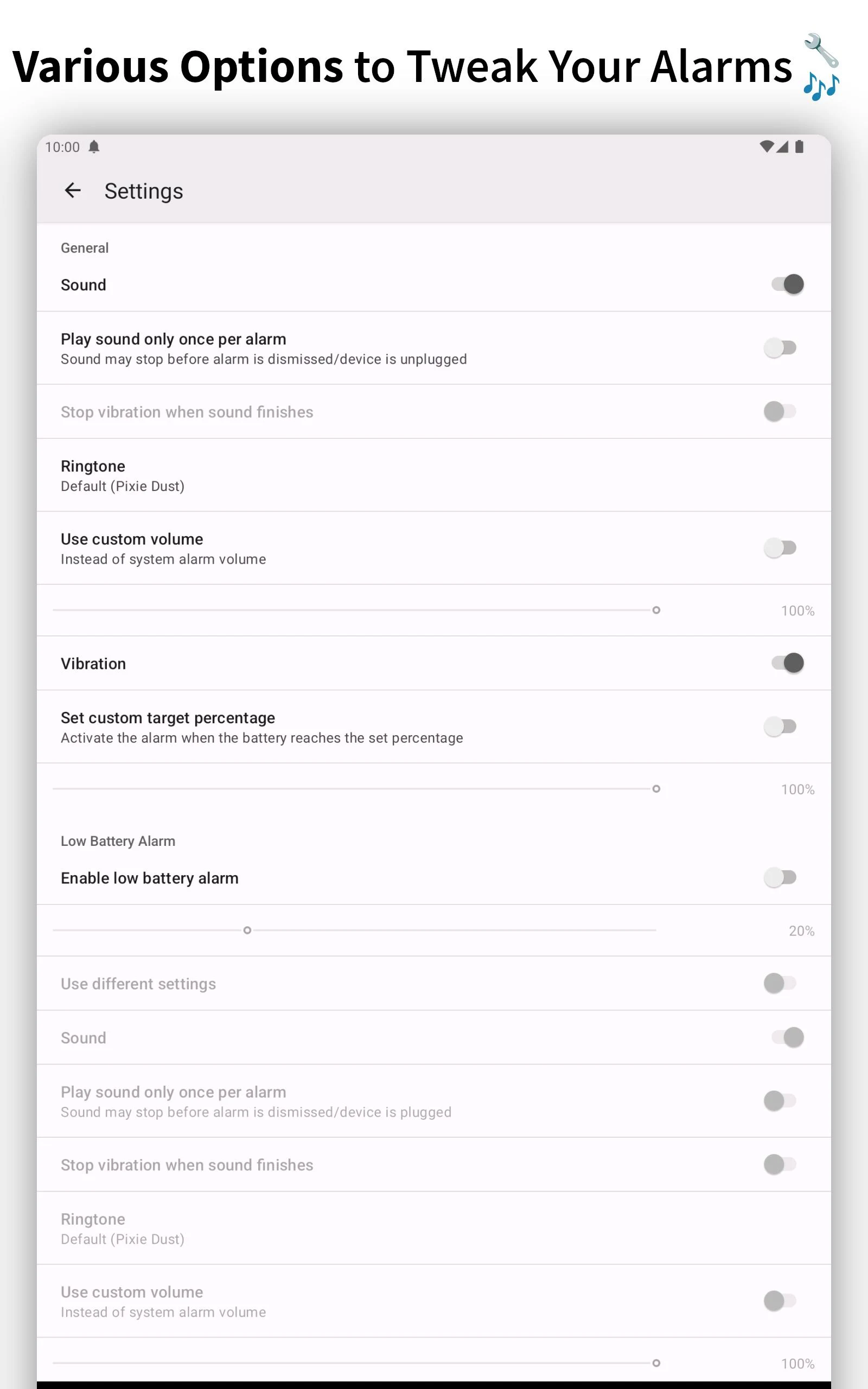Screen dimensions: 868x1389
Task: Tap the Settings title text
Action: pyautogui.click(x=144, y=191)
